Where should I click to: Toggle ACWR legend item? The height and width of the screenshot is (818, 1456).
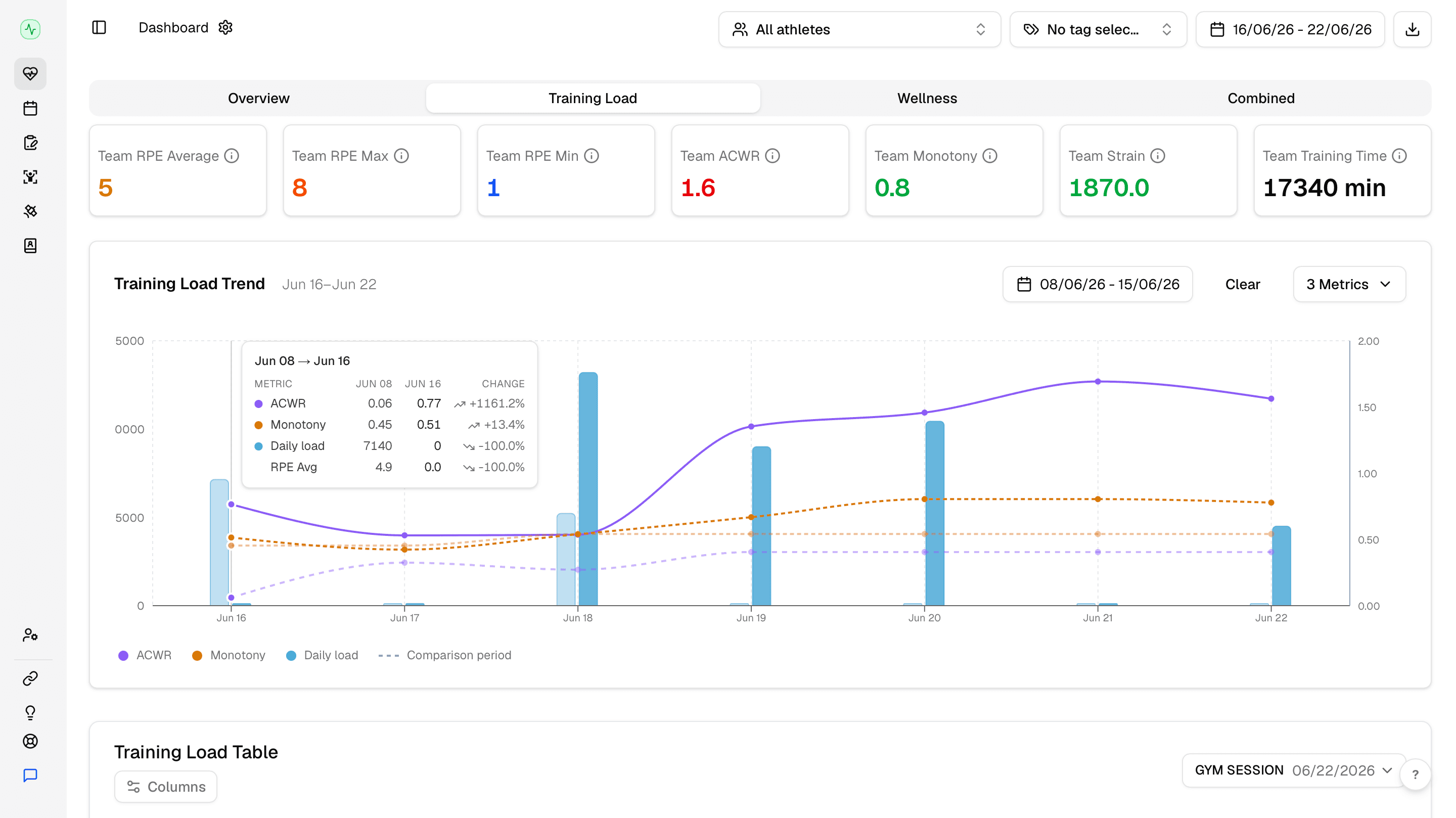click(145, 655)
